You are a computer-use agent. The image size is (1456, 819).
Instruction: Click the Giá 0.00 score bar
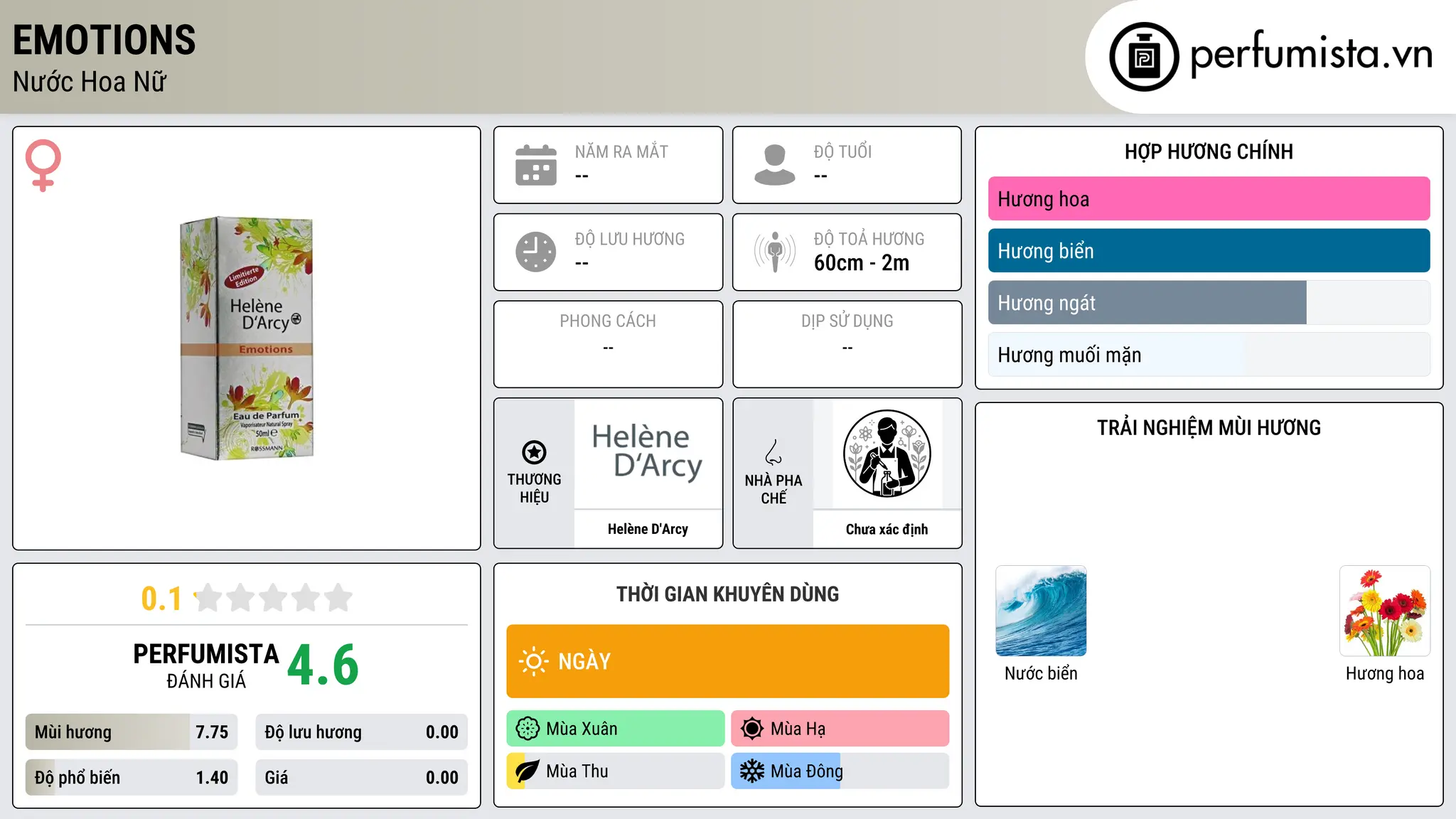(x=361, y=778)
